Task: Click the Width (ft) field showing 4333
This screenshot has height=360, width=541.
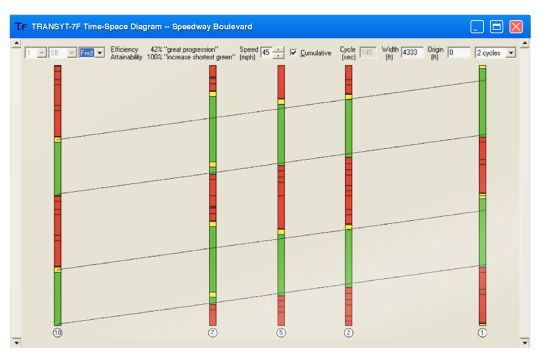Action: (x=412, y=52)
